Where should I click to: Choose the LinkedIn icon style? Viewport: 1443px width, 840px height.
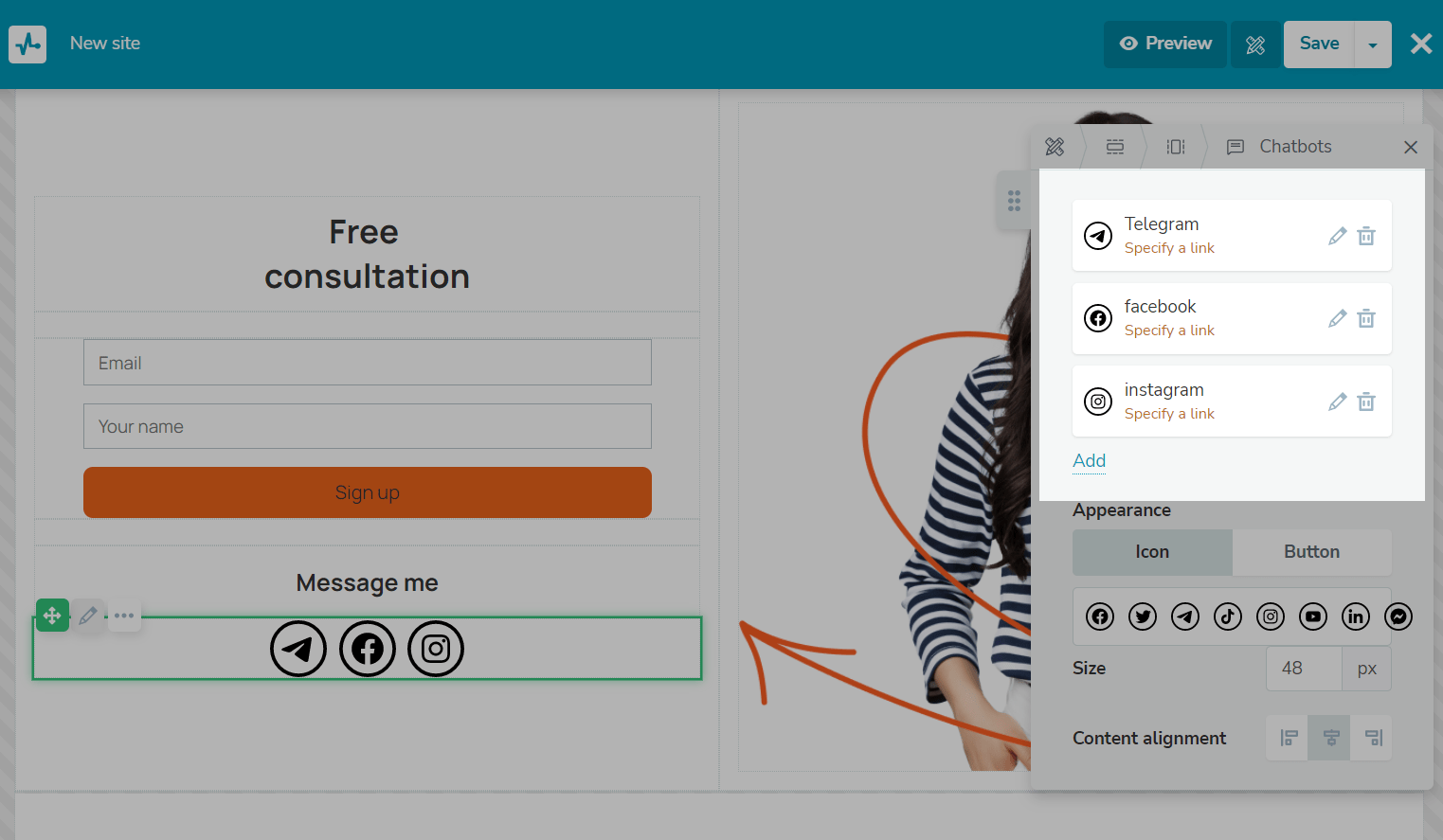coord(1356,617)
